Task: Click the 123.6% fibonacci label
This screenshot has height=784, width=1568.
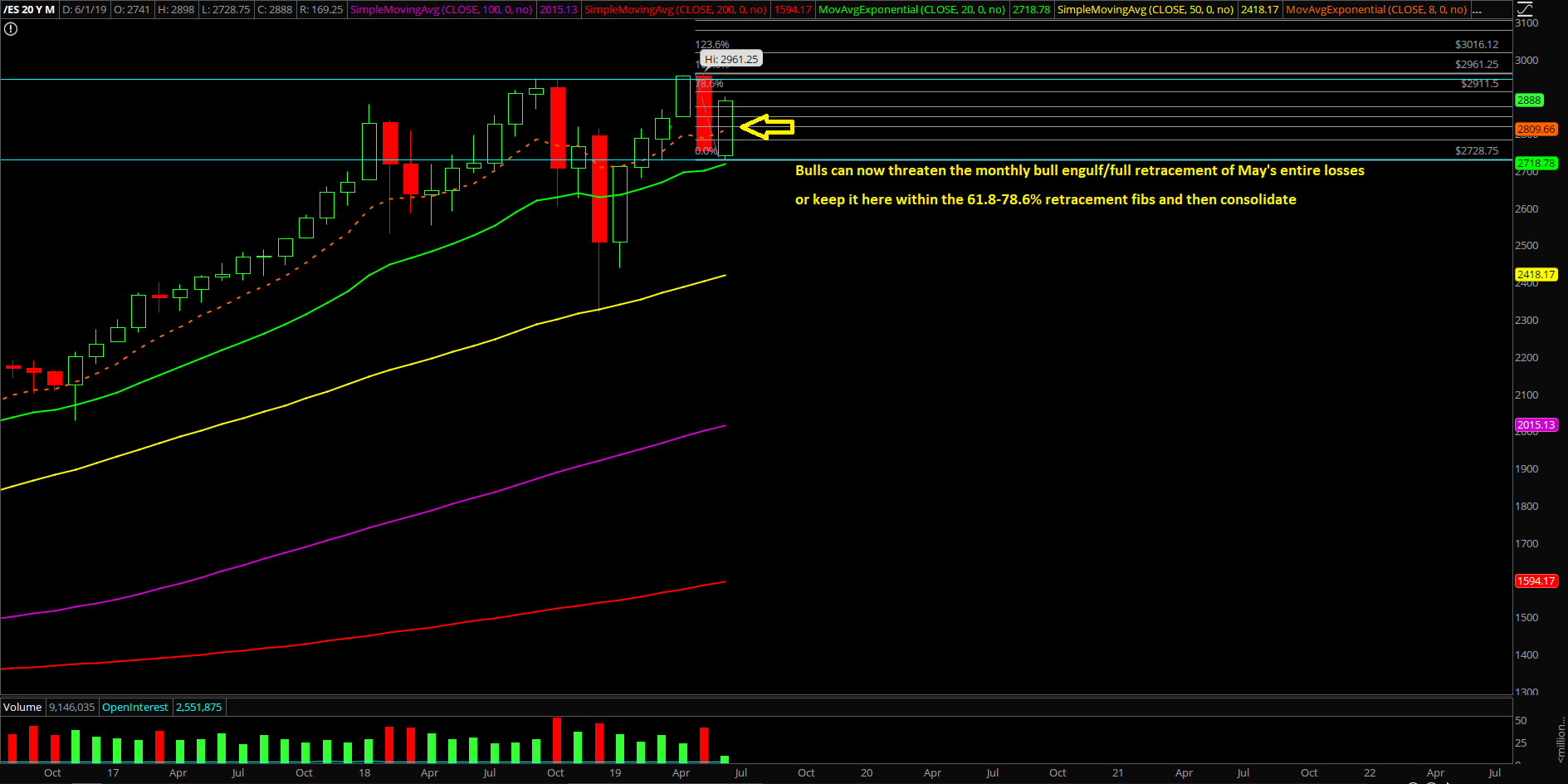Action: pos(712,45)
